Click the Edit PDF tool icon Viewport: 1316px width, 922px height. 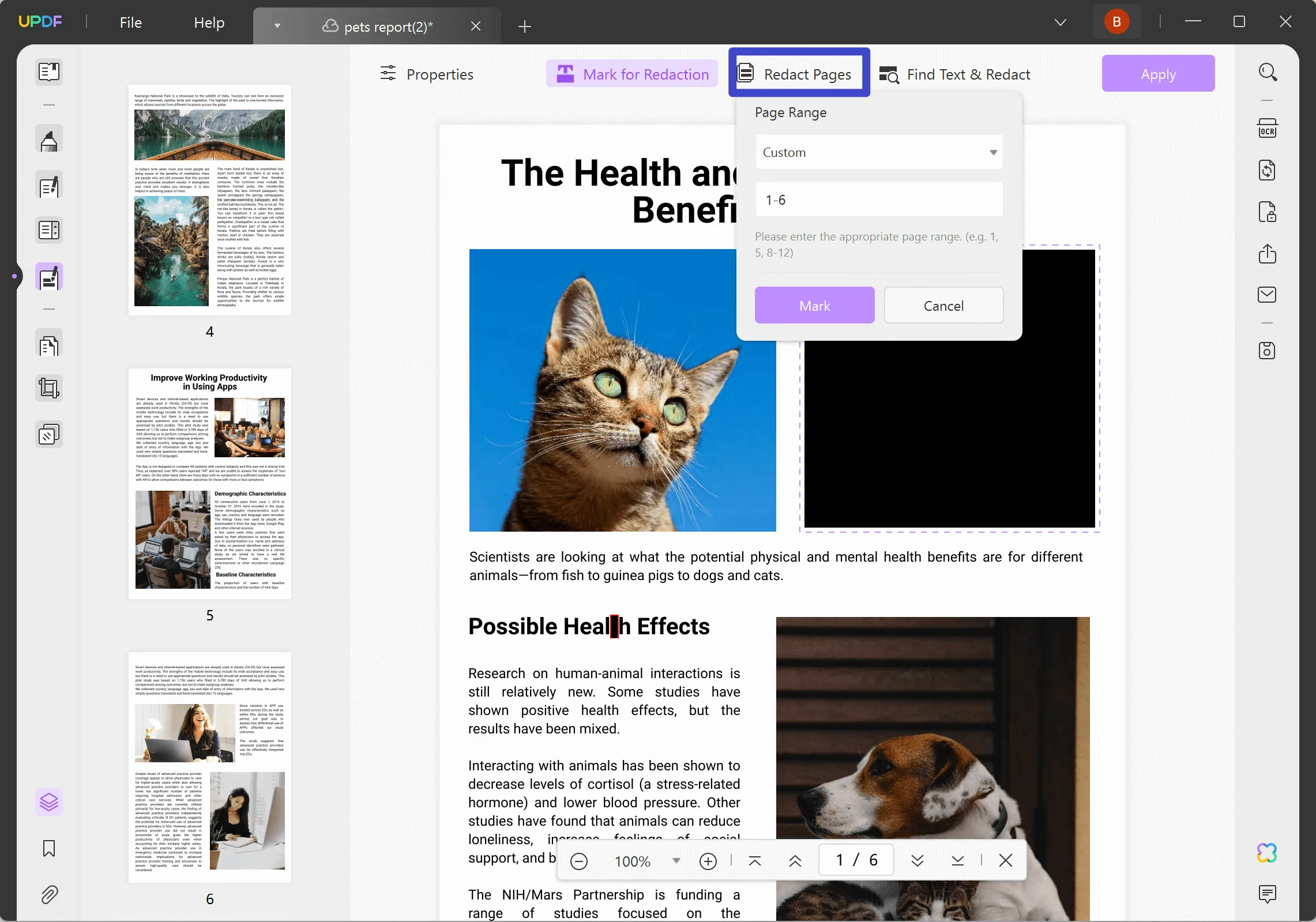pyautogui.click(x=48, y=186)
